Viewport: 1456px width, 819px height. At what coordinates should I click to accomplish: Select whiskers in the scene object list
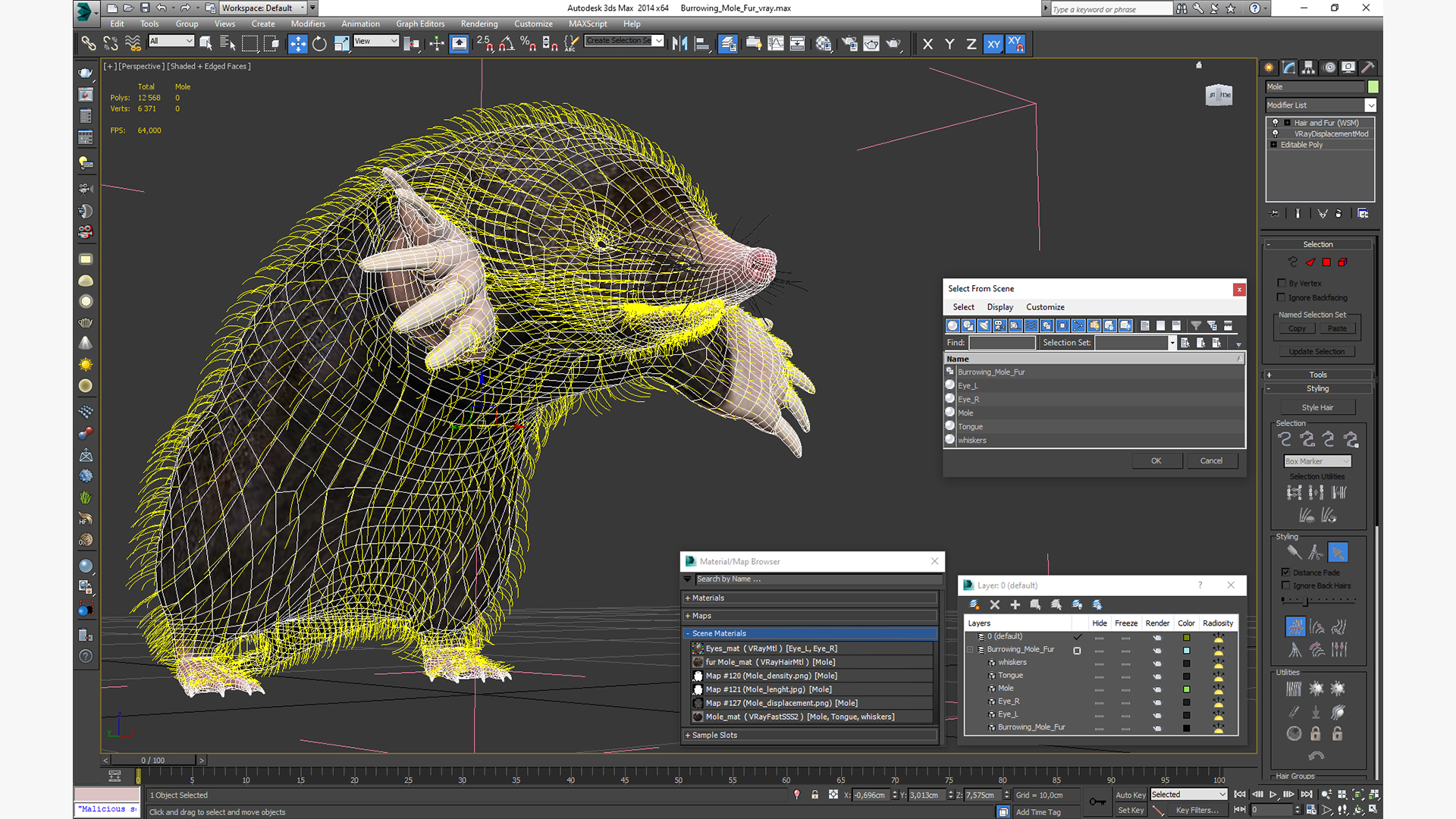tap(972, 441)
